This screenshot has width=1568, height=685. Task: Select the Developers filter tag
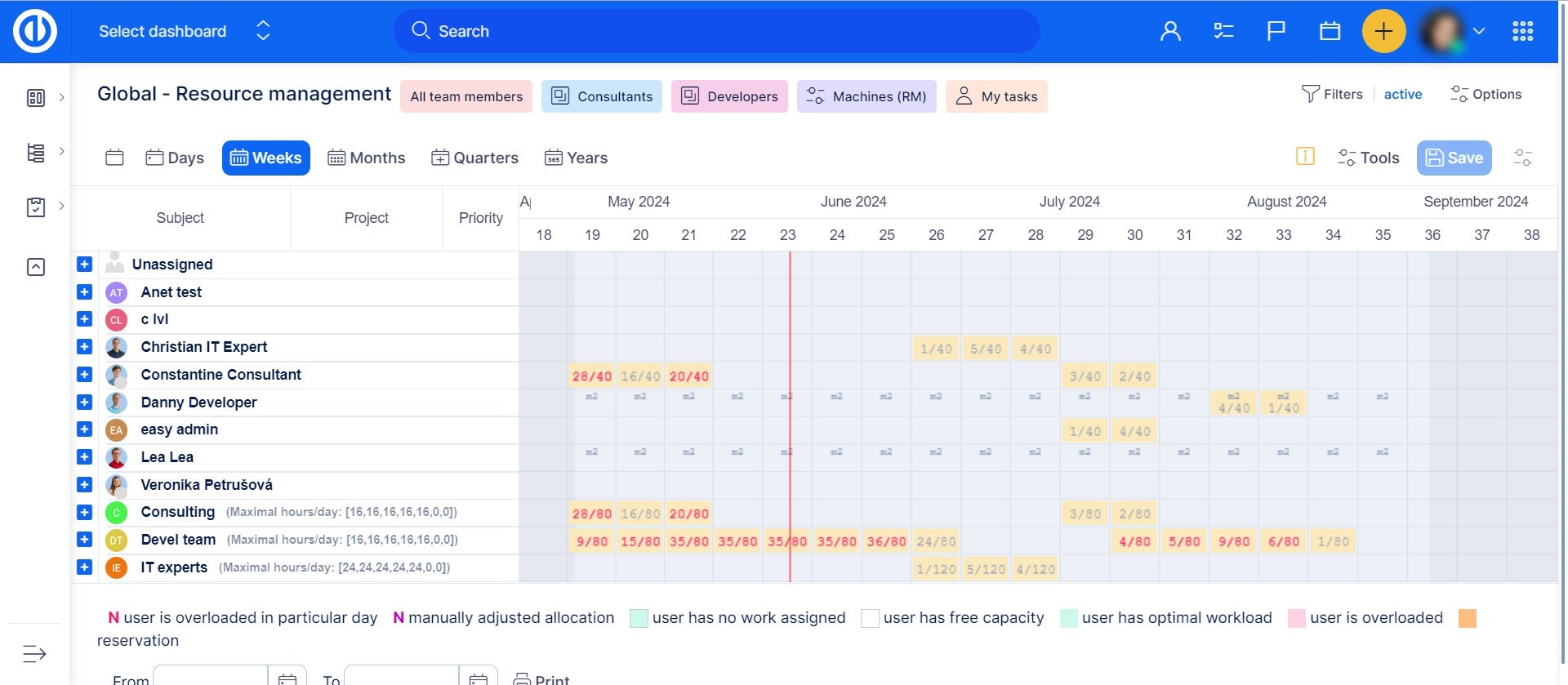pos(728,96)
